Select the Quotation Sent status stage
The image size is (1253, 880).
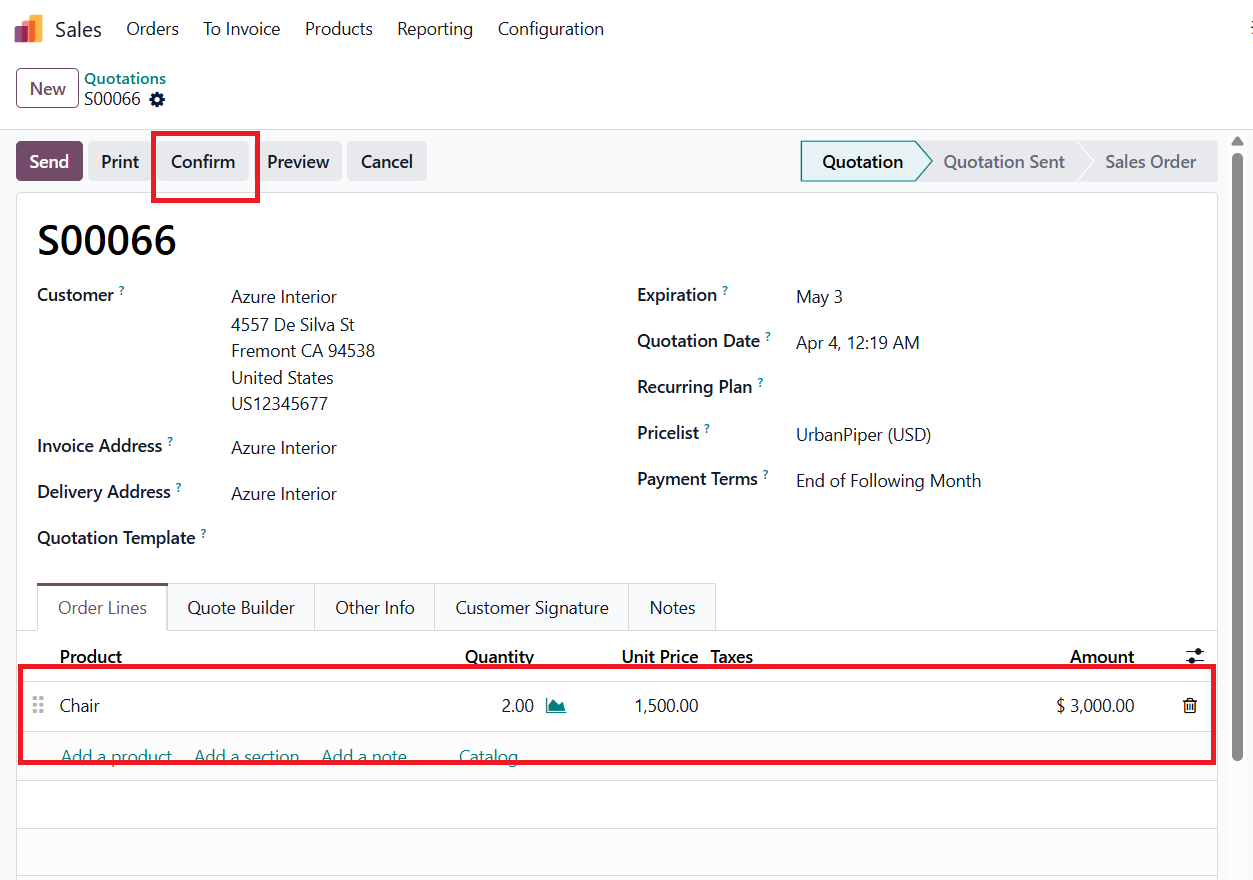[x=1004, y=162]
